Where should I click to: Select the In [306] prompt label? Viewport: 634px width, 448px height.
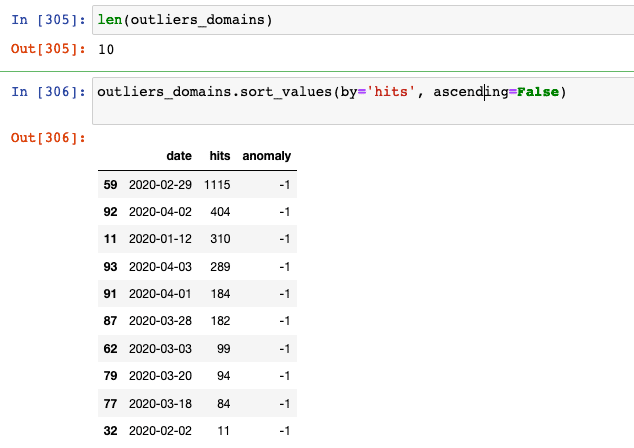click(48, 92)
